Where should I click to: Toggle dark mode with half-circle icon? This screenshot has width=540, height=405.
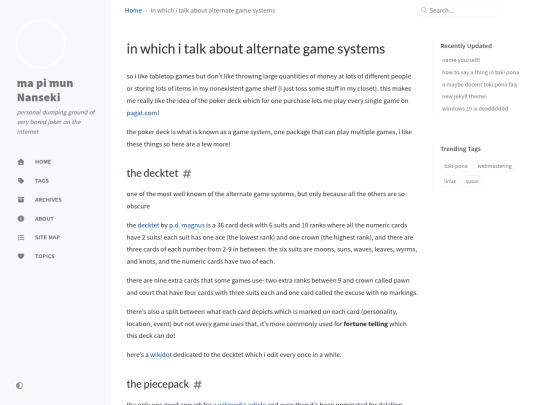[20, 385]
